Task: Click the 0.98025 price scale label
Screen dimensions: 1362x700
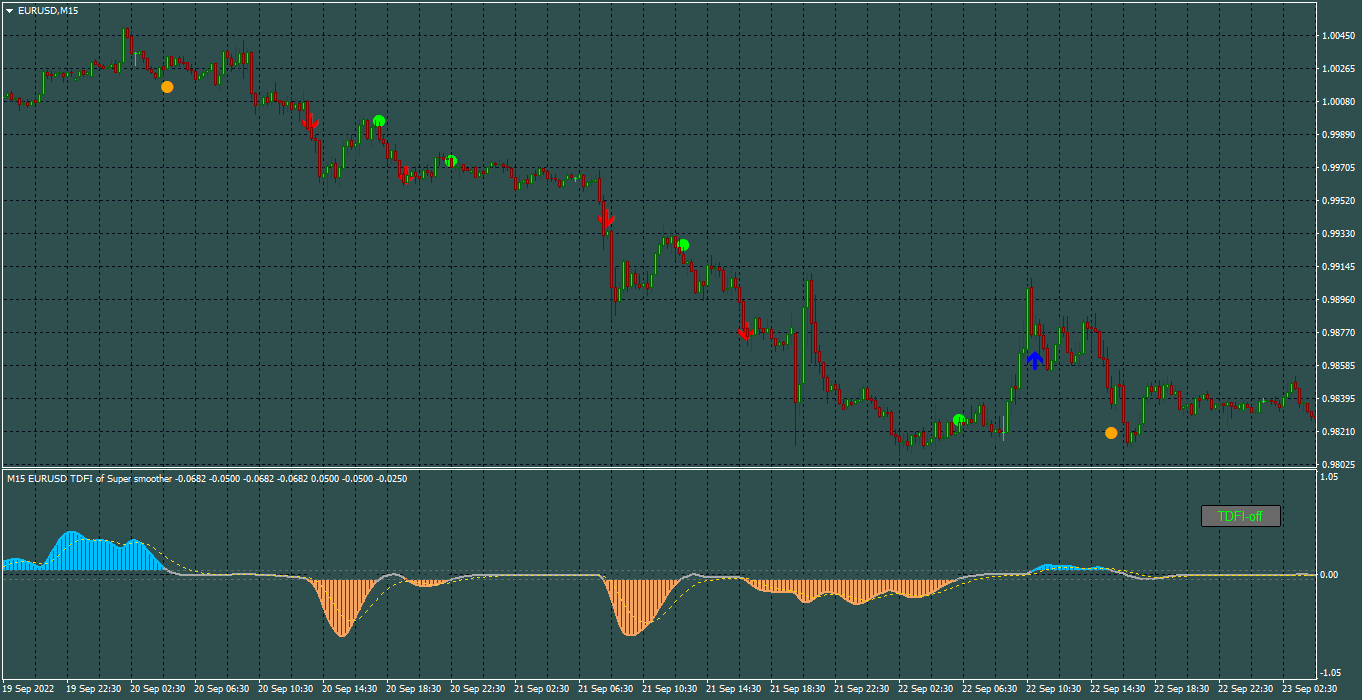Action: click(x=1338, y=465)
